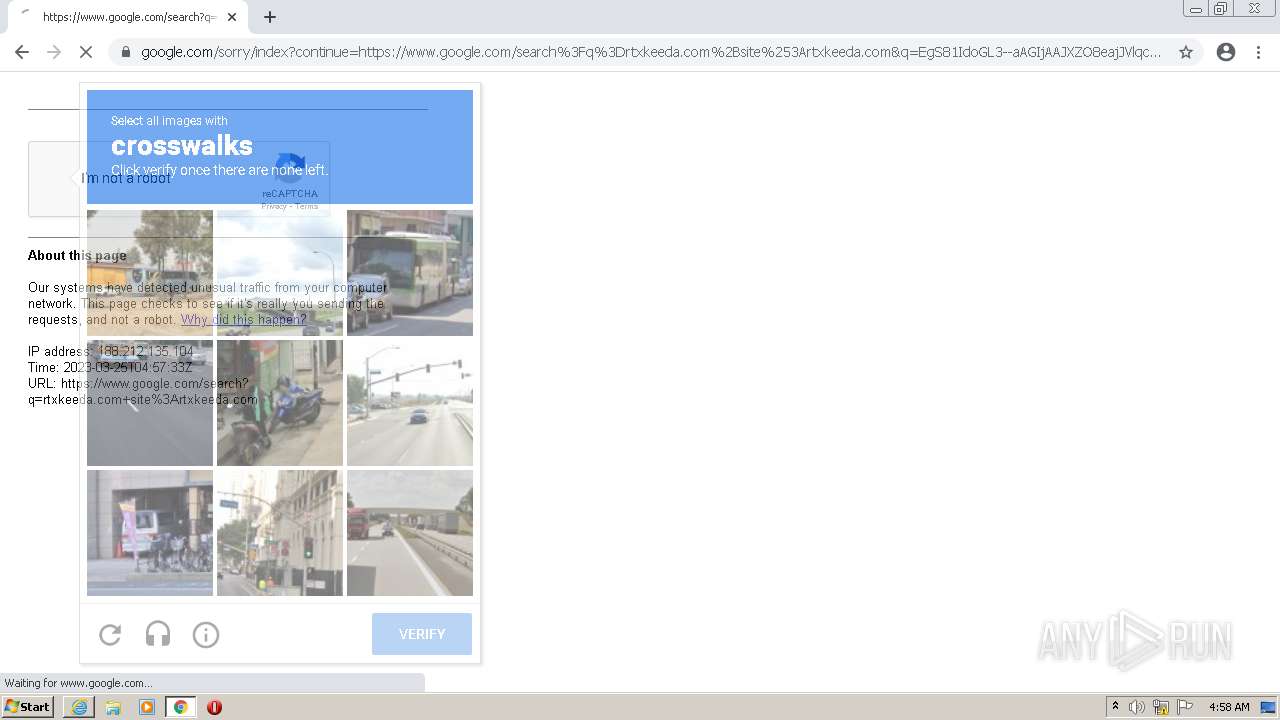View site security lock info

[x=125, y=52]
